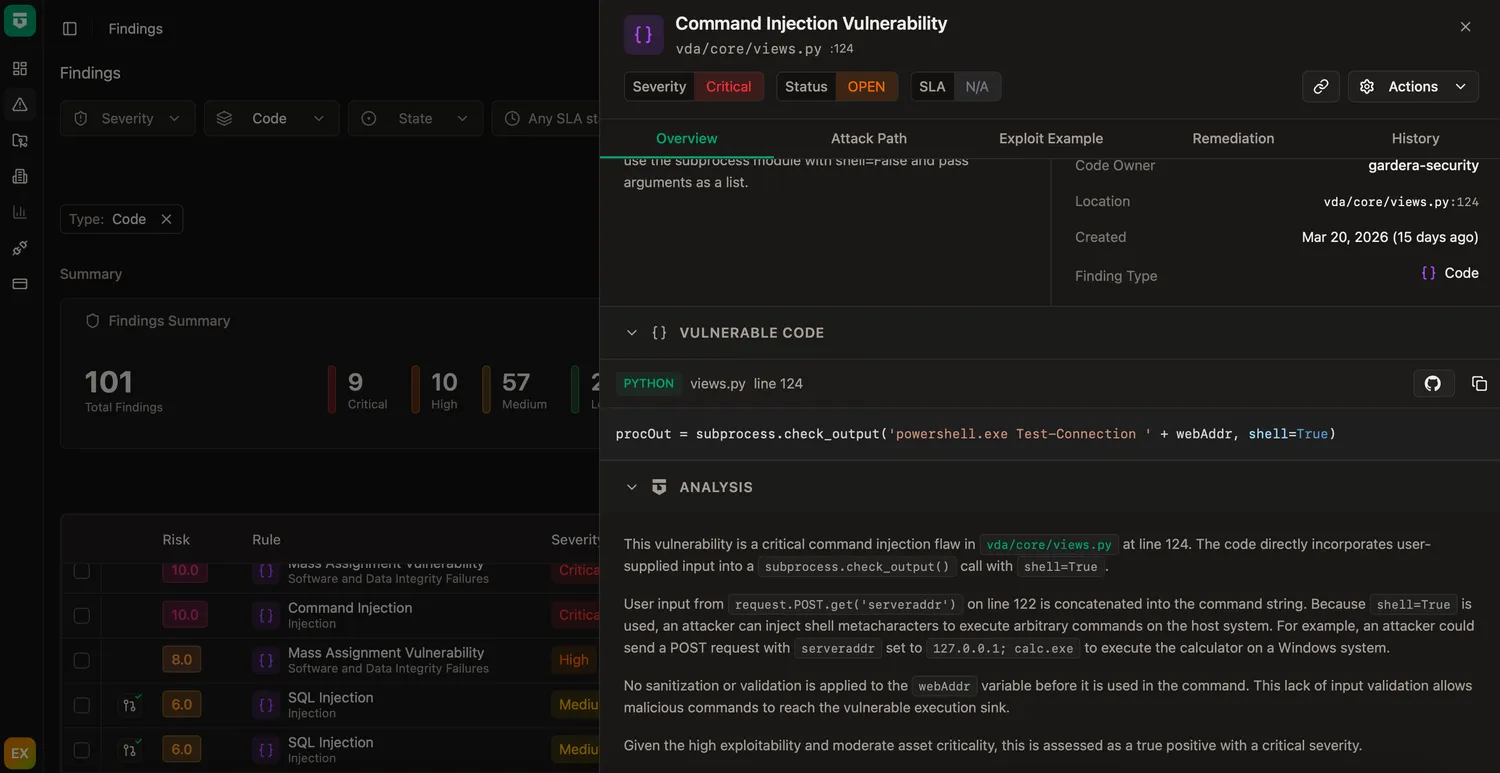Switch to the Attack Path tab
Screen dimensions: 1500x773
[x=869, y=139]
